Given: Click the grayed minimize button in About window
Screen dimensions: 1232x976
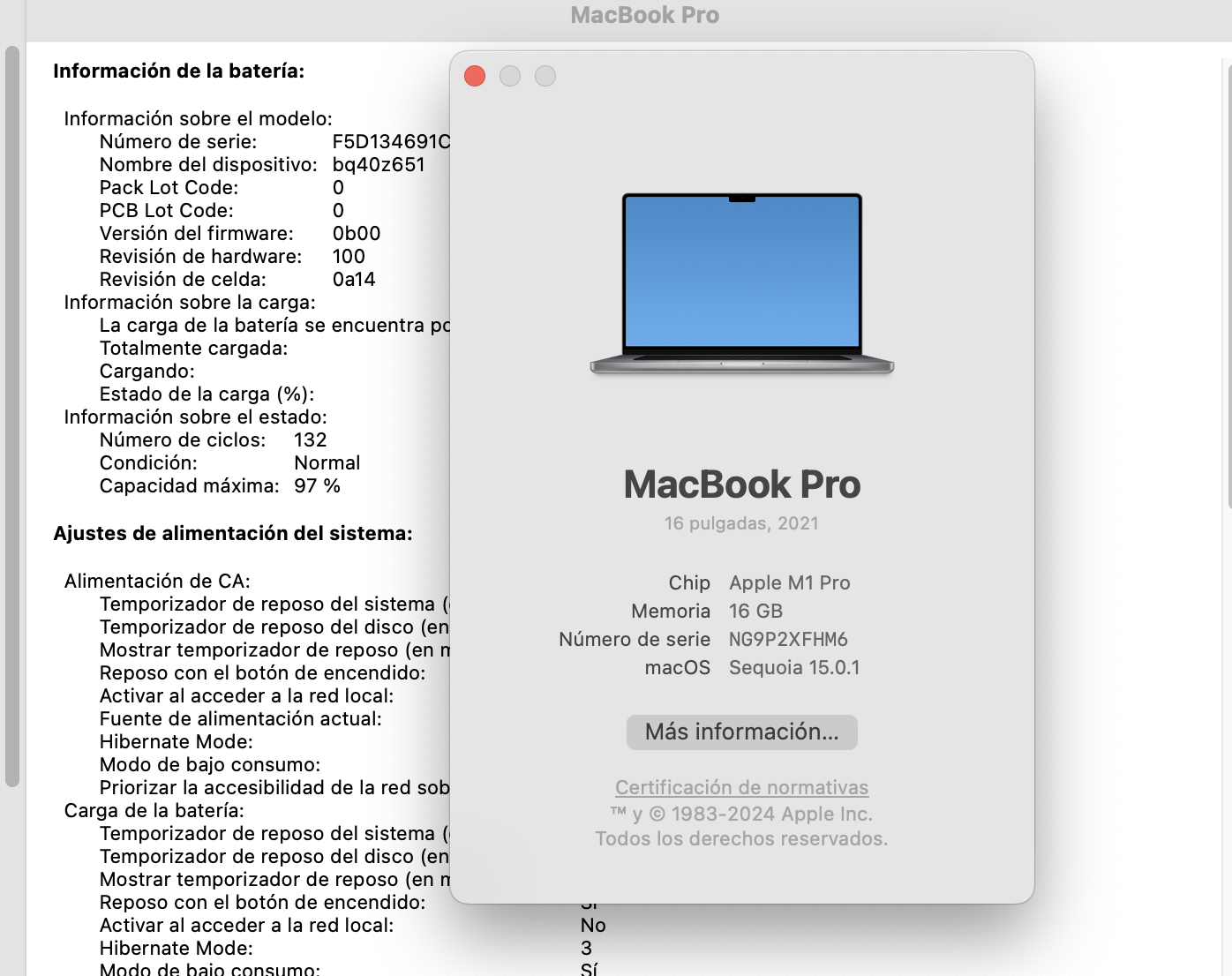Looking at the screenshot, I should (x=510, y=76).
